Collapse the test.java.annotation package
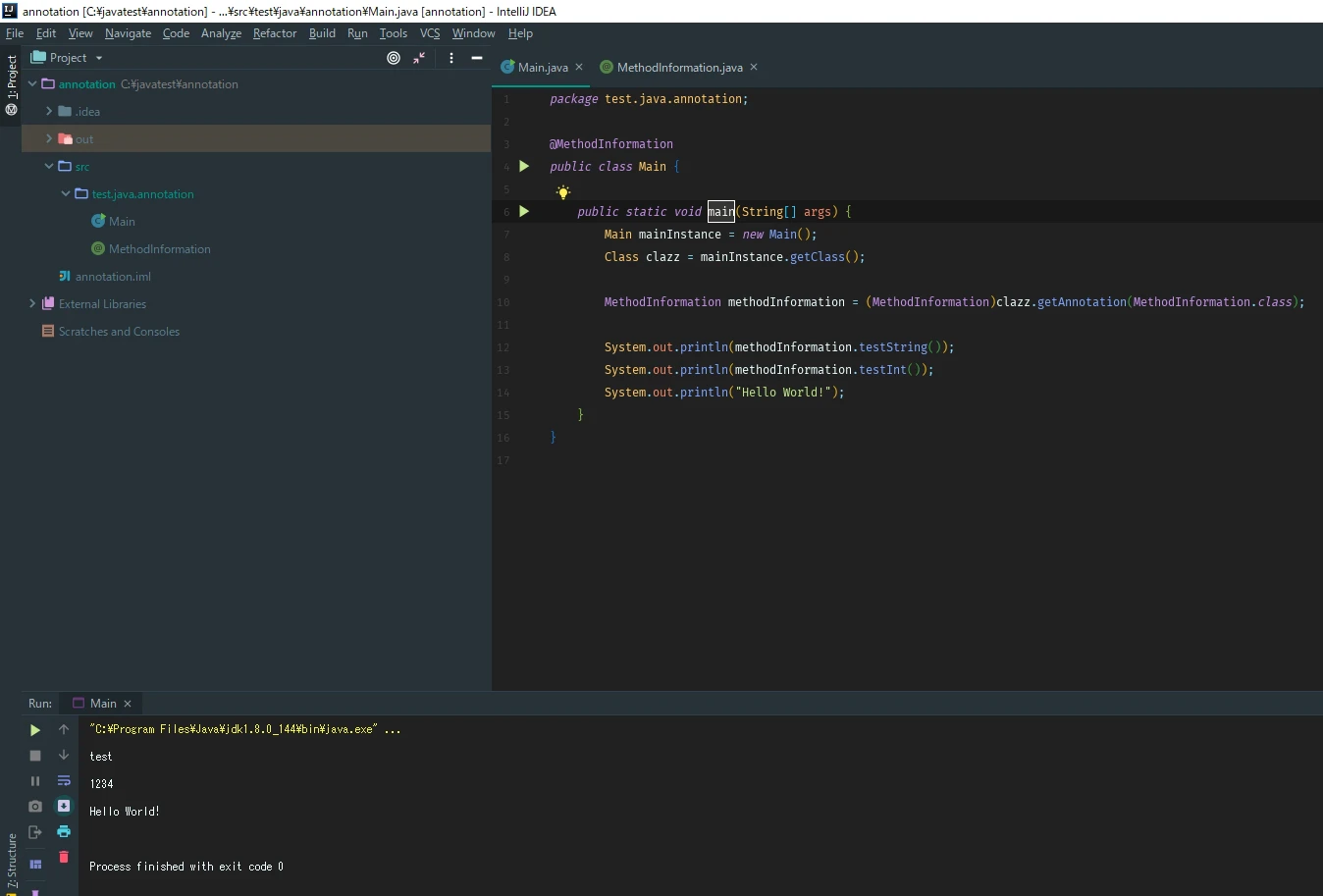Viewport: 1323px width, 896px height. 66,194
